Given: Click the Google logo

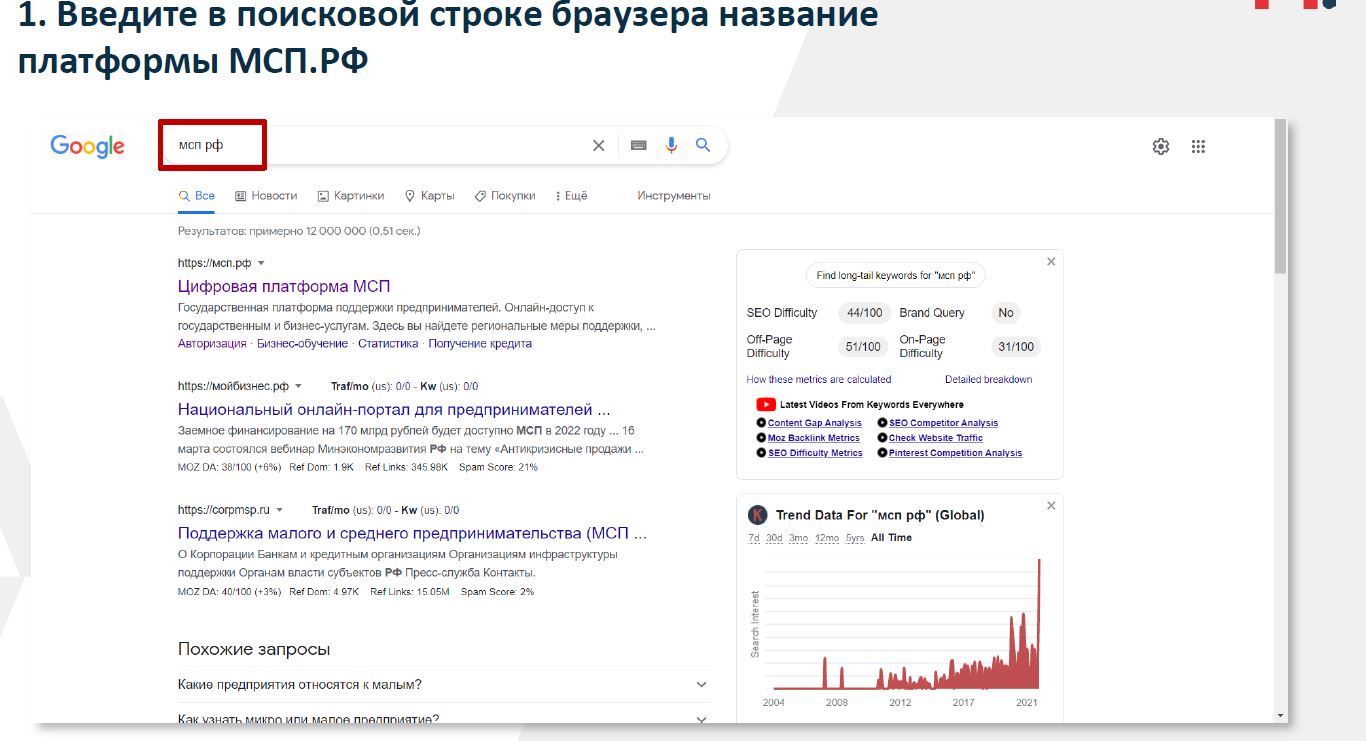Looking at the screenshot, I should [87, 146].
